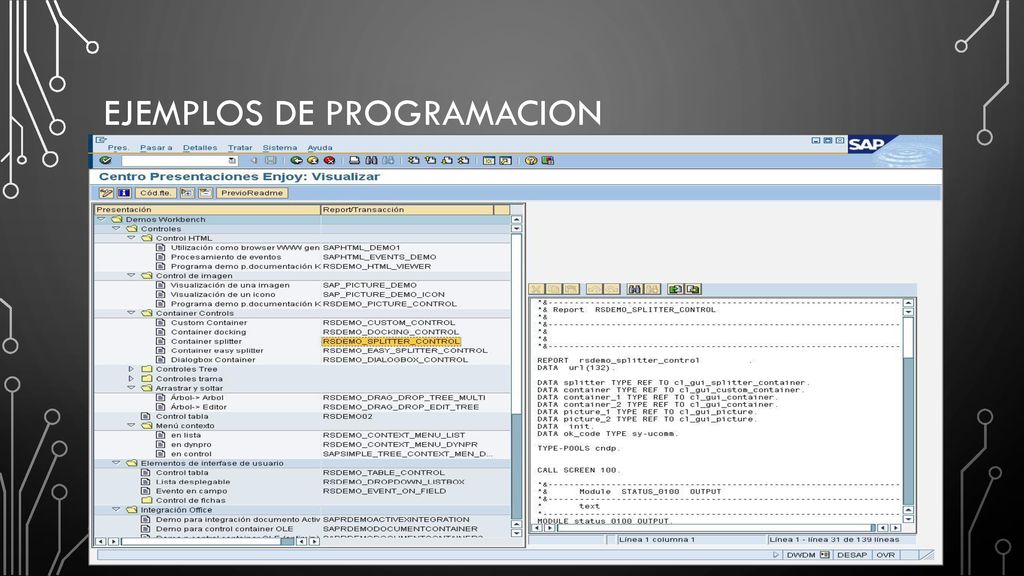Image resolution: width=1024 pixels, height=576 pixels.
Task: Click the Copy icon in editor toolbar
Action: tap(553, 289)
